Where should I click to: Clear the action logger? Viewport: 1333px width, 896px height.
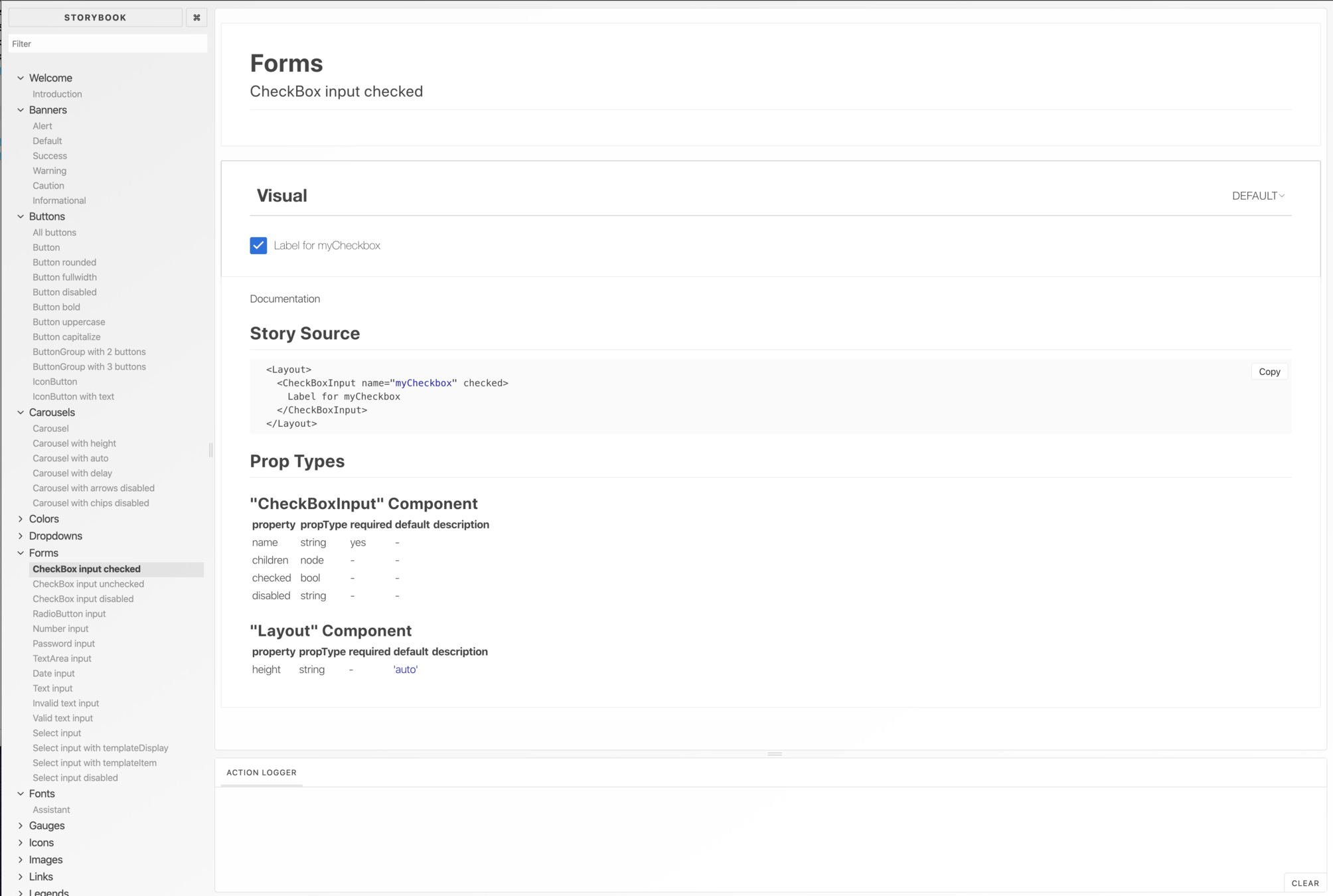point(1304,883)
